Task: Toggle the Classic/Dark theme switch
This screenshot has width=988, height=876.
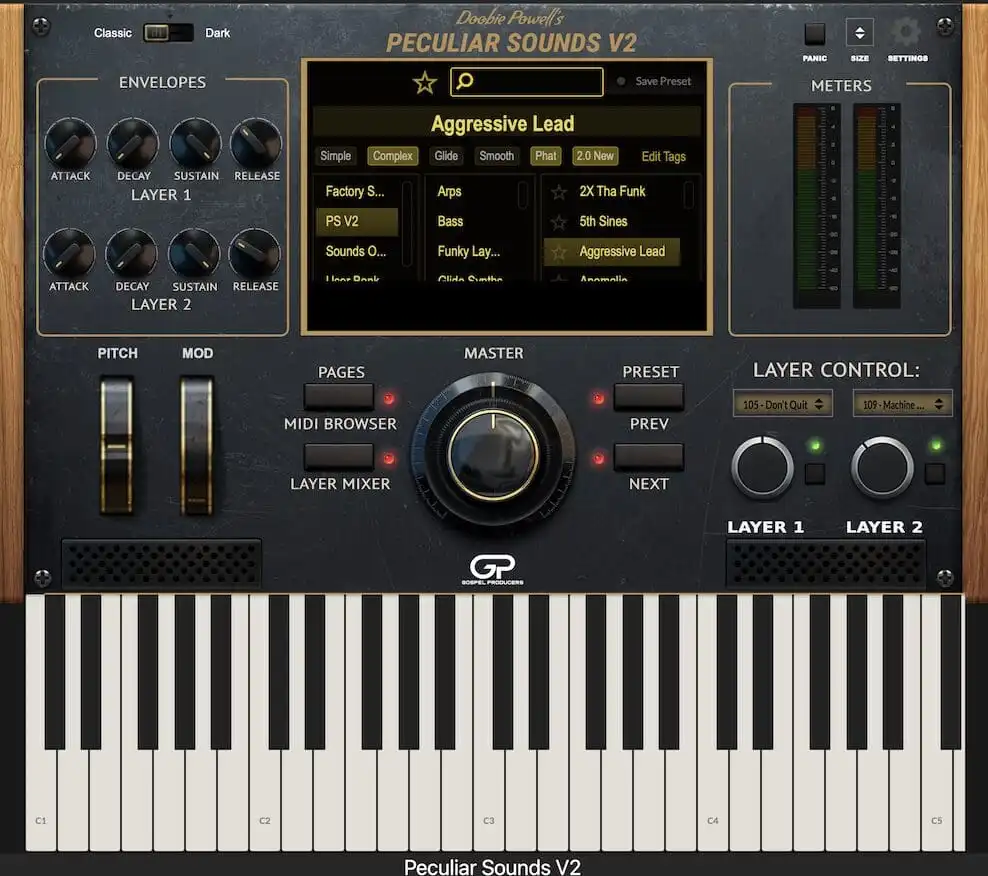Action: coord(168,33)
